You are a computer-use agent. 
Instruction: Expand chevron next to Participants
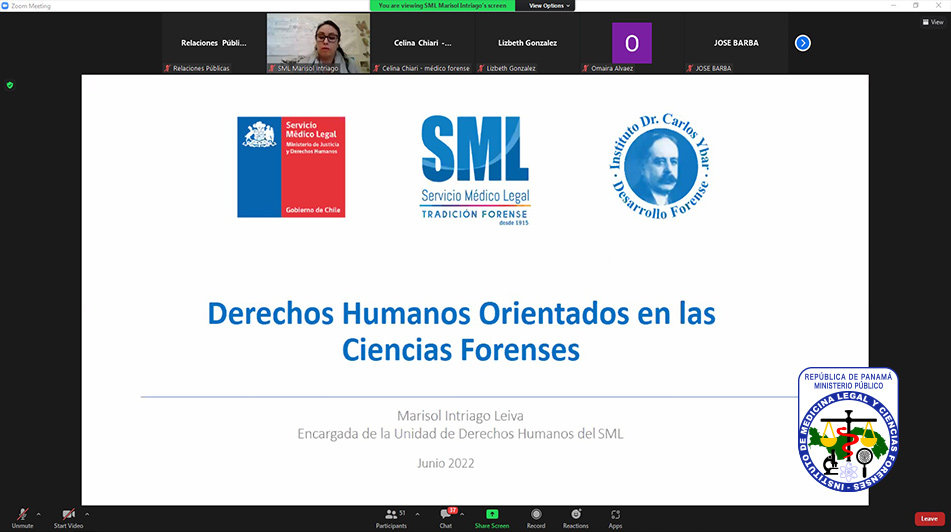point(417,514)
